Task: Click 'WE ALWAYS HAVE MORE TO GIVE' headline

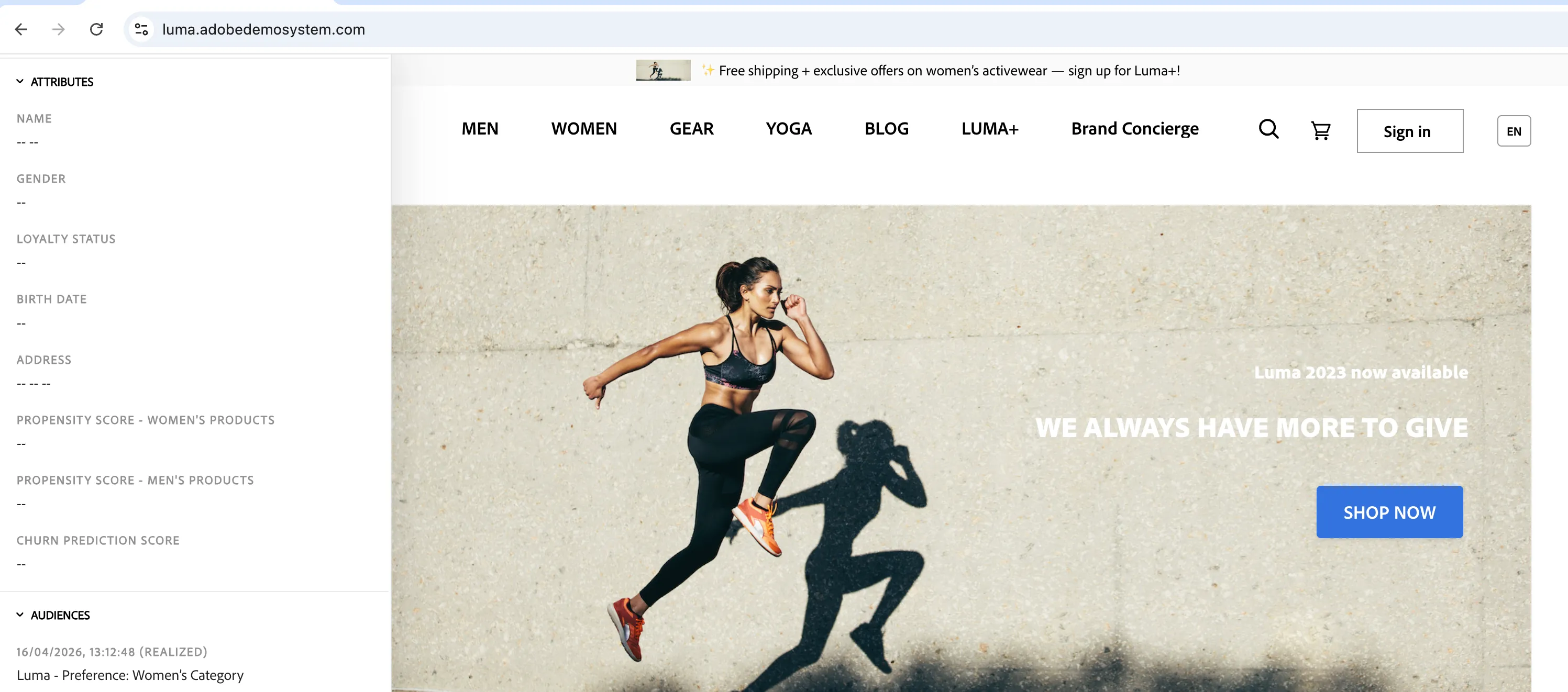Action: coord(1252,427)
